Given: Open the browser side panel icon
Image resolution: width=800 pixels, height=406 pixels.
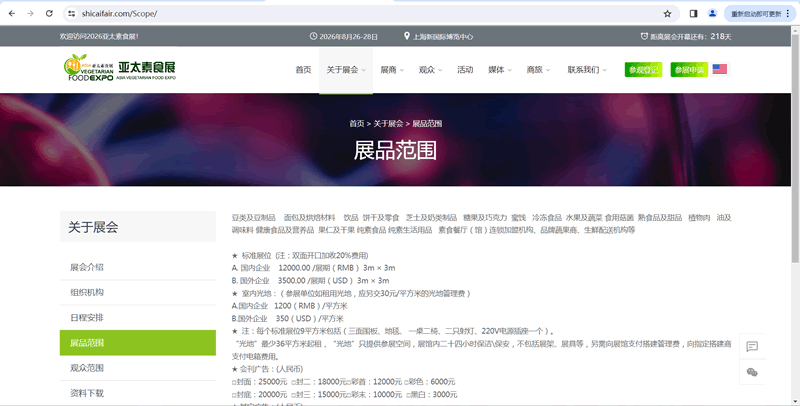Looking at the screenshot, I should [x=694, y=14].
